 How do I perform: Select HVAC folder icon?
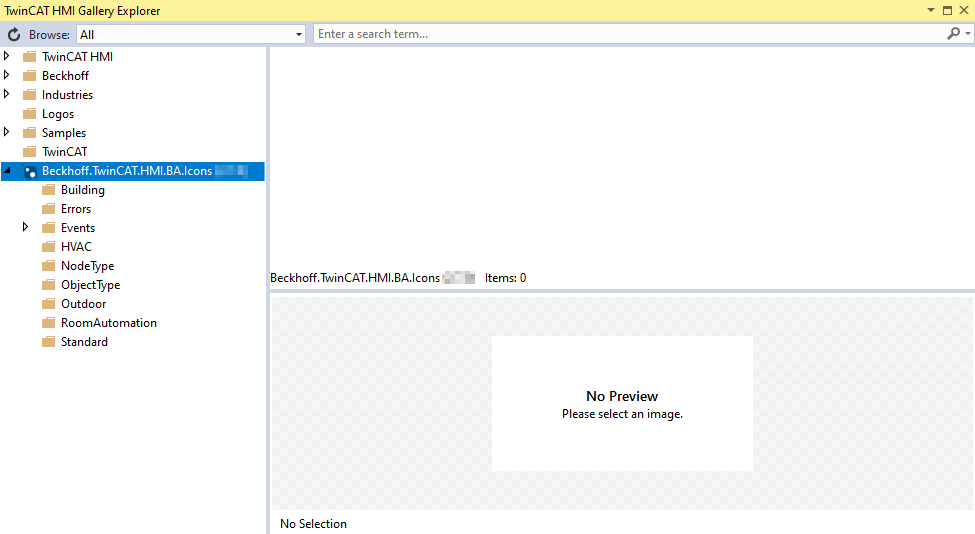coord(49,247)
